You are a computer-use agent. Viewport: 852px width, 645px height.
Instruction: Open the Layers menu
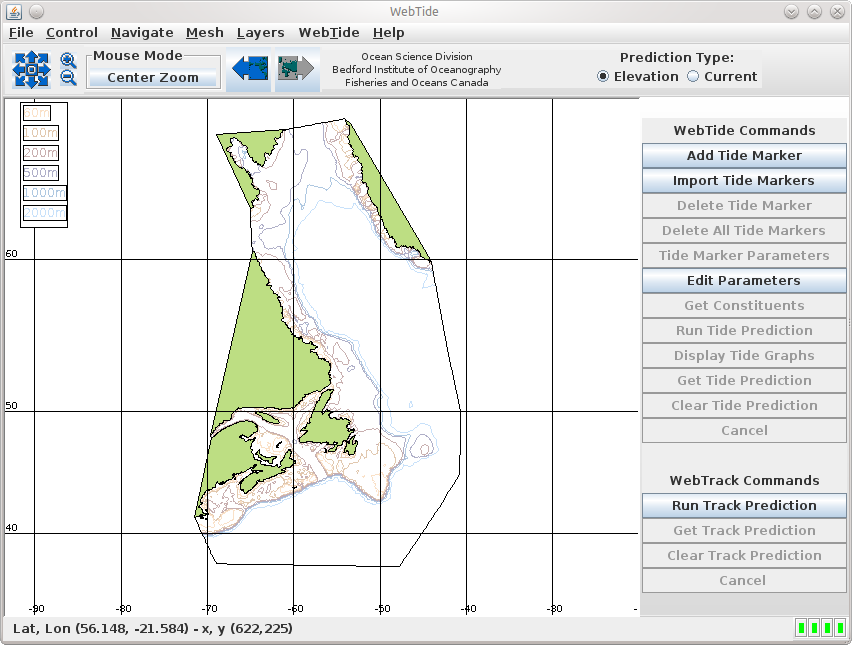tap(260, 33)
